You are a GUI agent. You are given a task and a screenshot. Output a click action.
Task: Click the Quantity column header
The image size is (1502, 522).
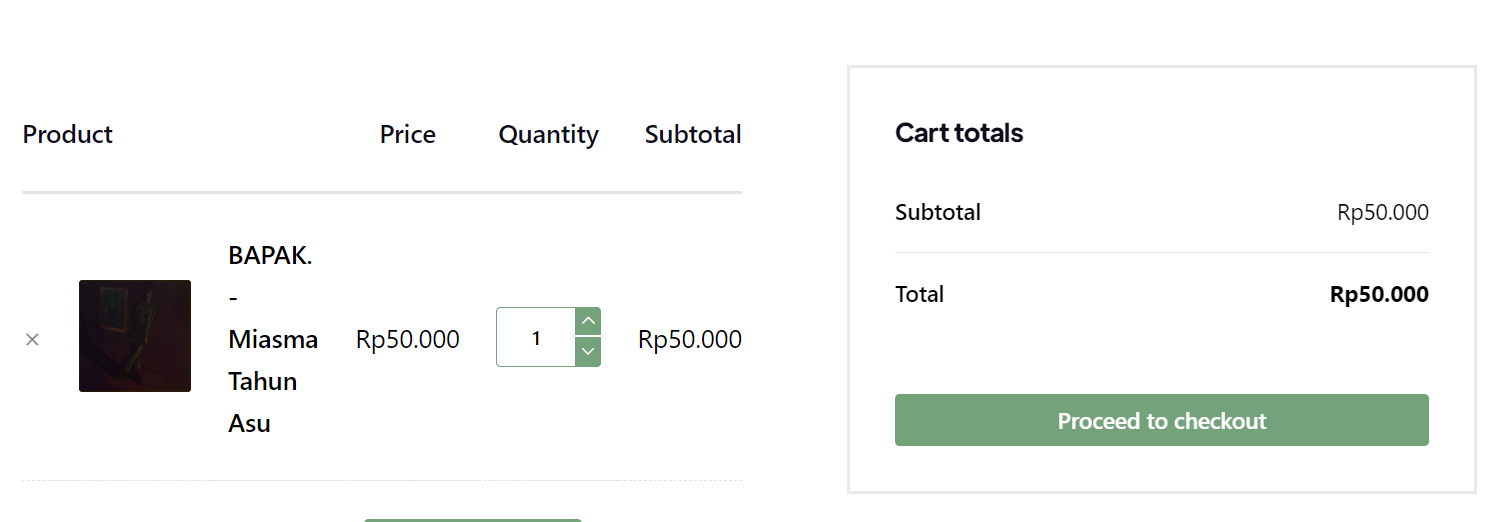tap(548, 135)
